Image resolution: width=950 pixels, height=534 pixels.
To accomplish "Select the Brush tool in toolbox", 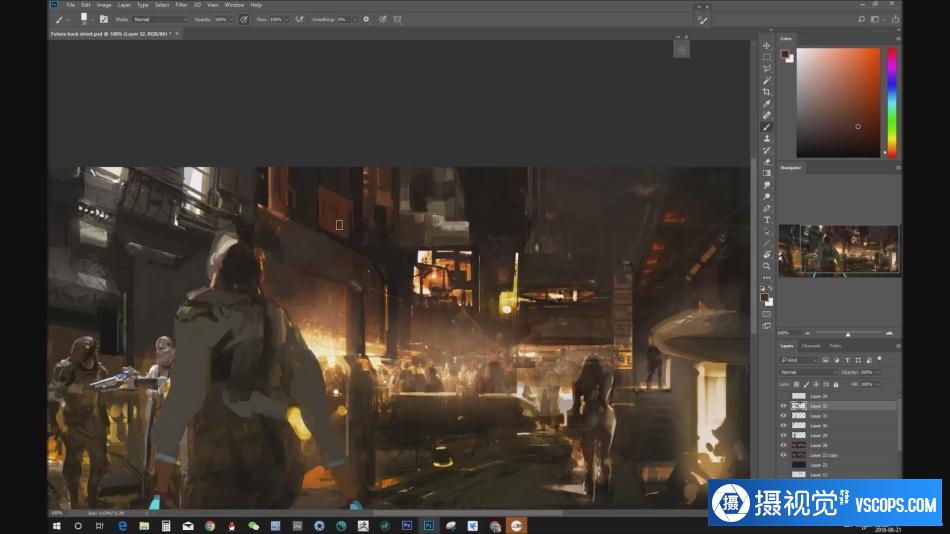I will pos(766,127).
